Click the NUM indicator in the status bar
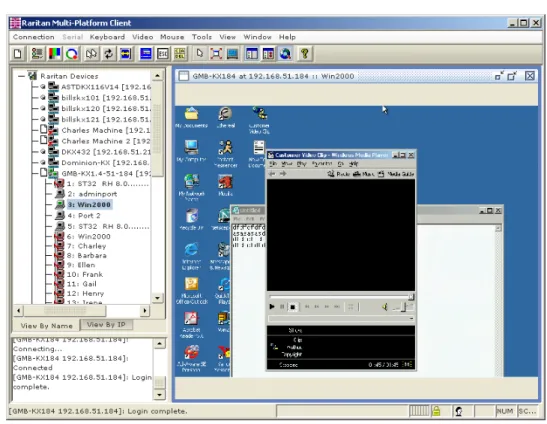 coord(505,411)
